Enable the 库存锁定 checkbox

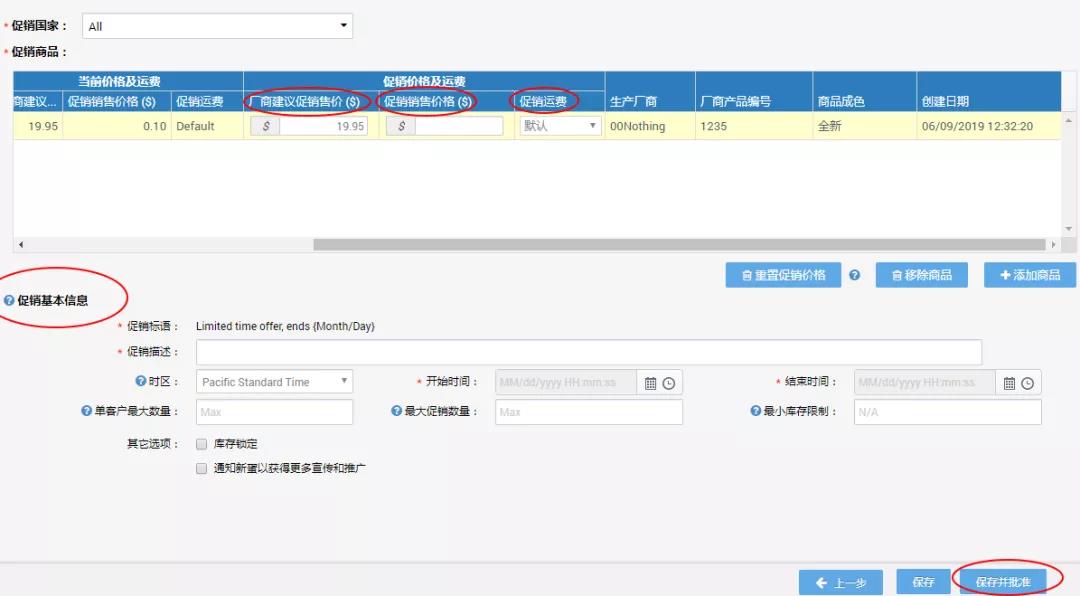(201, 444)
